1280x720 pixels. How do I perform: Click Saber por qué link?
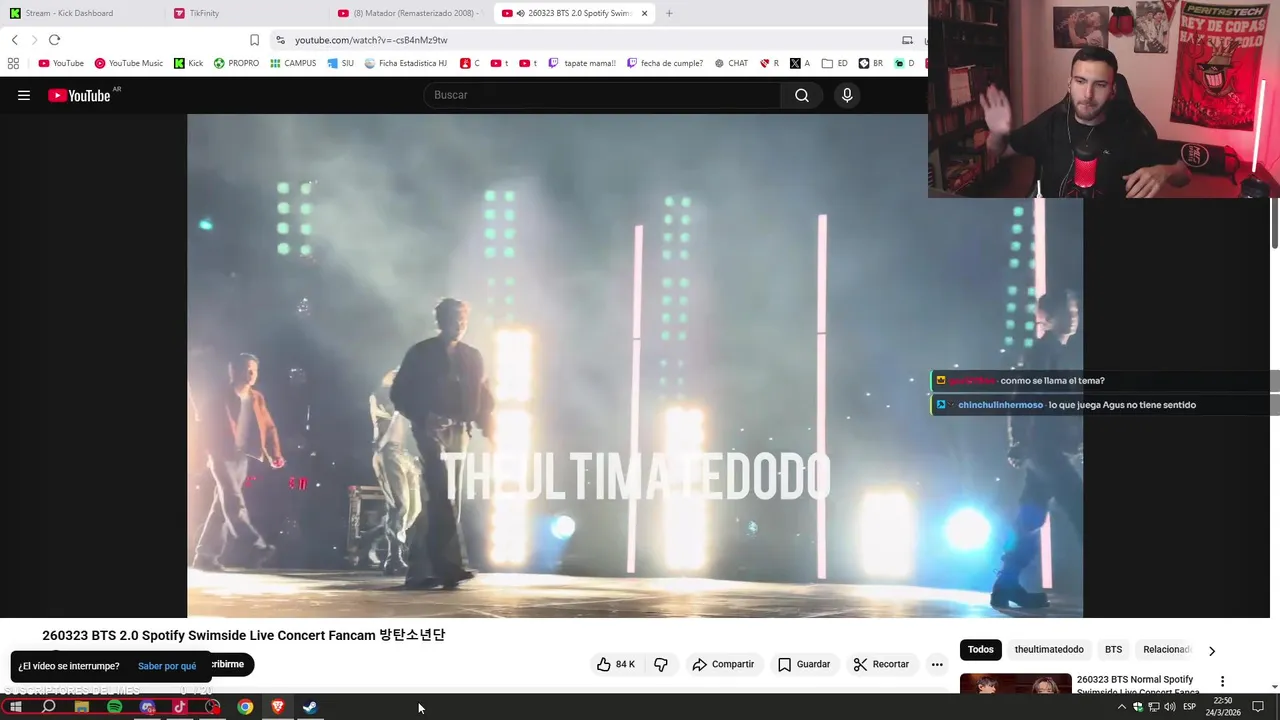point(167,666)
